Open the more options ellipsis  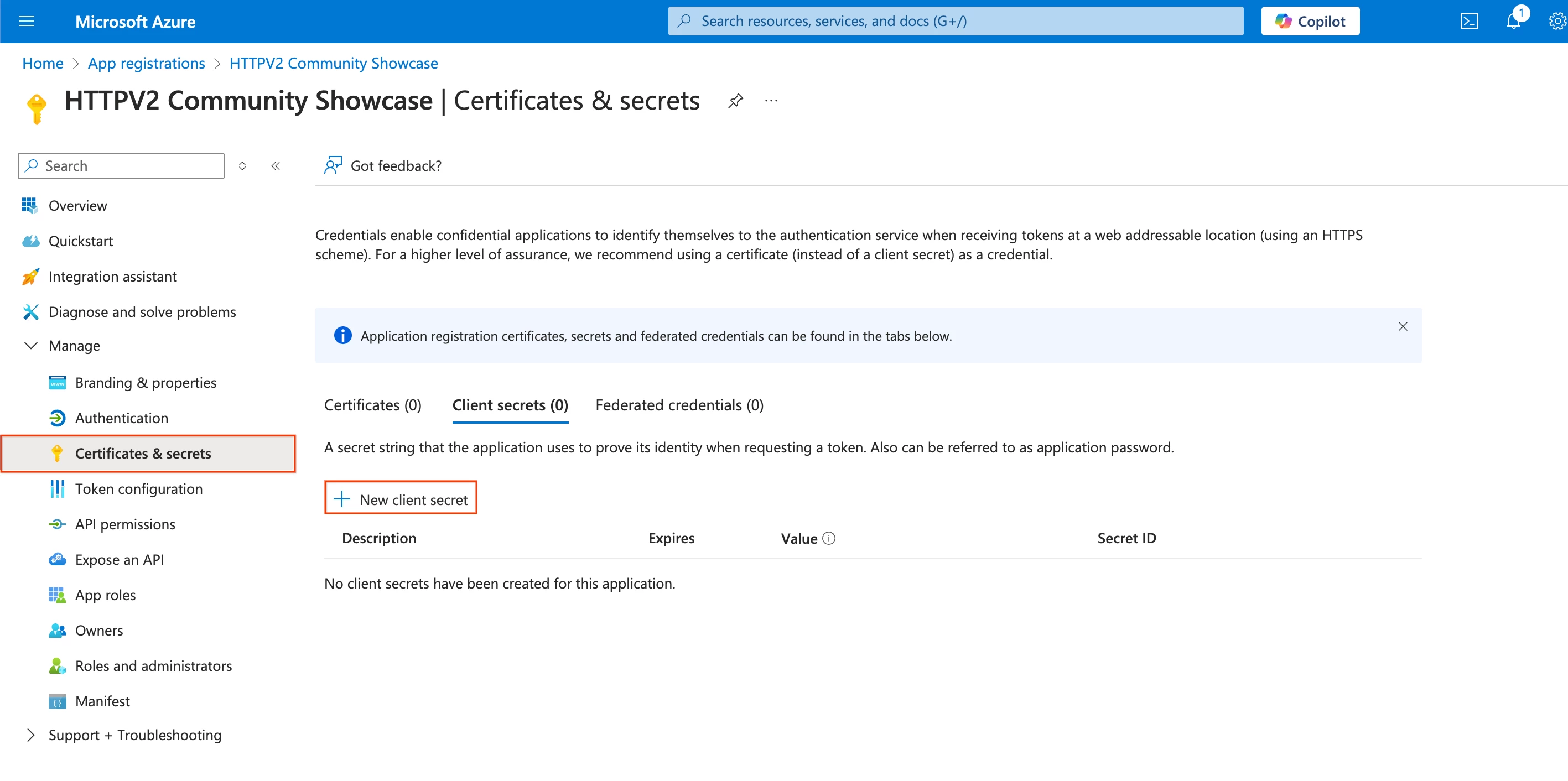coord(771,101)
